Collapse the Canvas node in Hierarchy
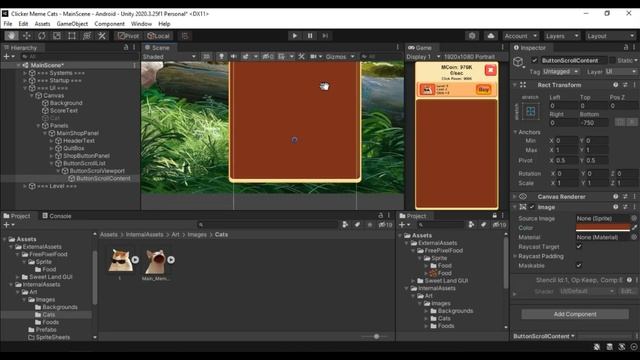Viewport: 640px width, 360px height. pos(31,96)
